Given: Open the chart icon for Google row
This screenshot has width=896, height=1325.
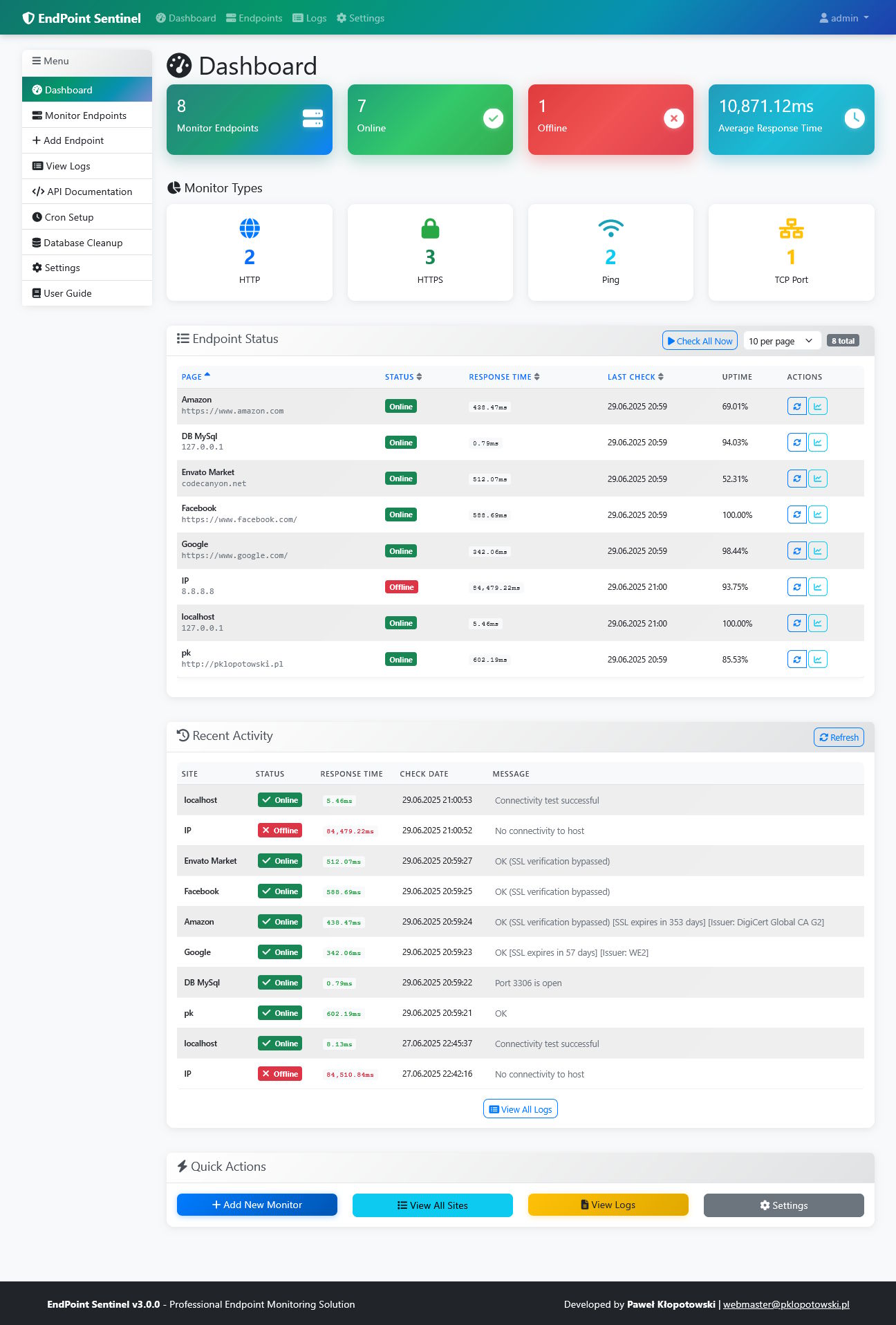Looking at the screenshot, I should 818,551.
